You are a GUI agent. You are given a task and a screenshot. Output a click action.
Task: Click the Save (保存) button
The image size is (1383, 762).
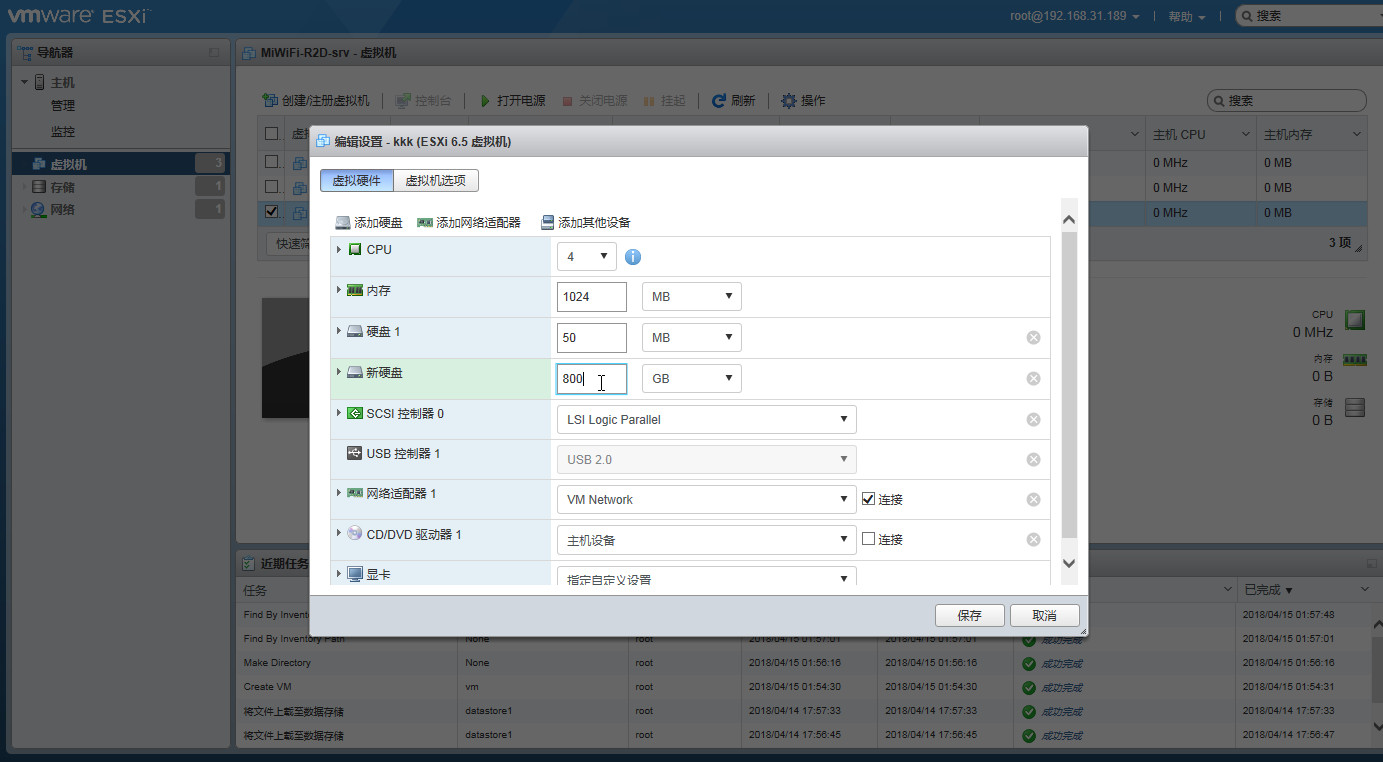click(969, 615)
